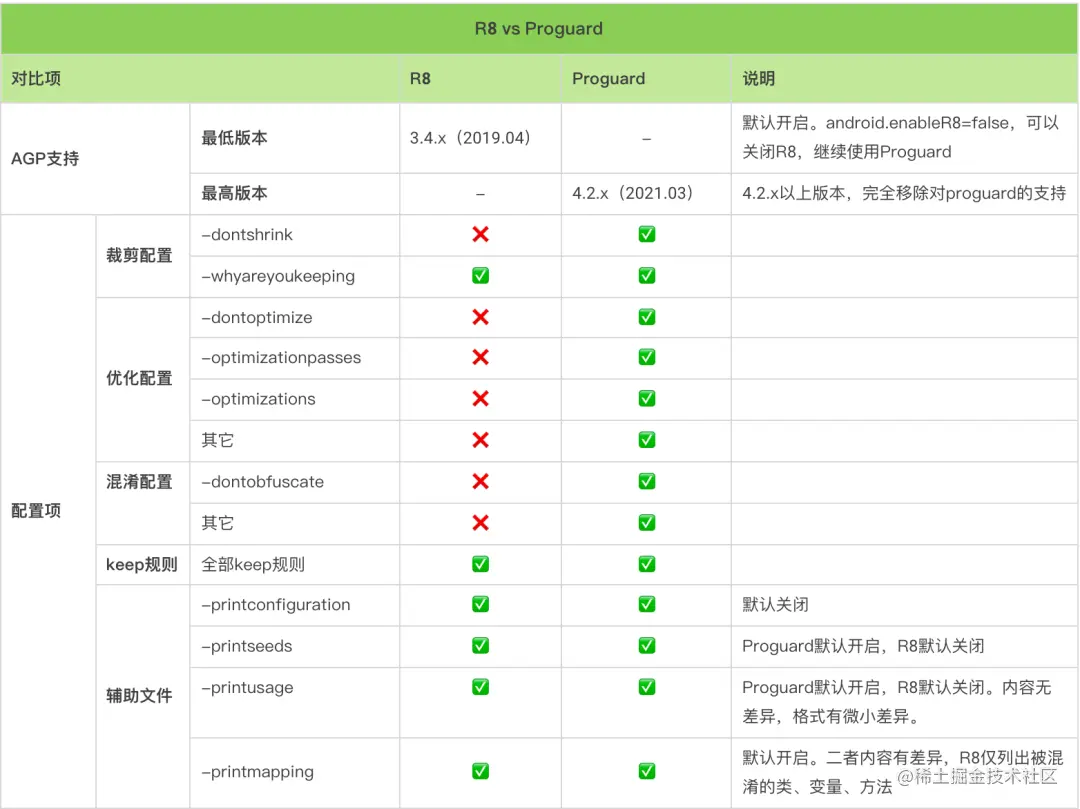Click the Proguard check for 全部keep规则
The width and height of the screenshot is (1080, 809).
647,564
